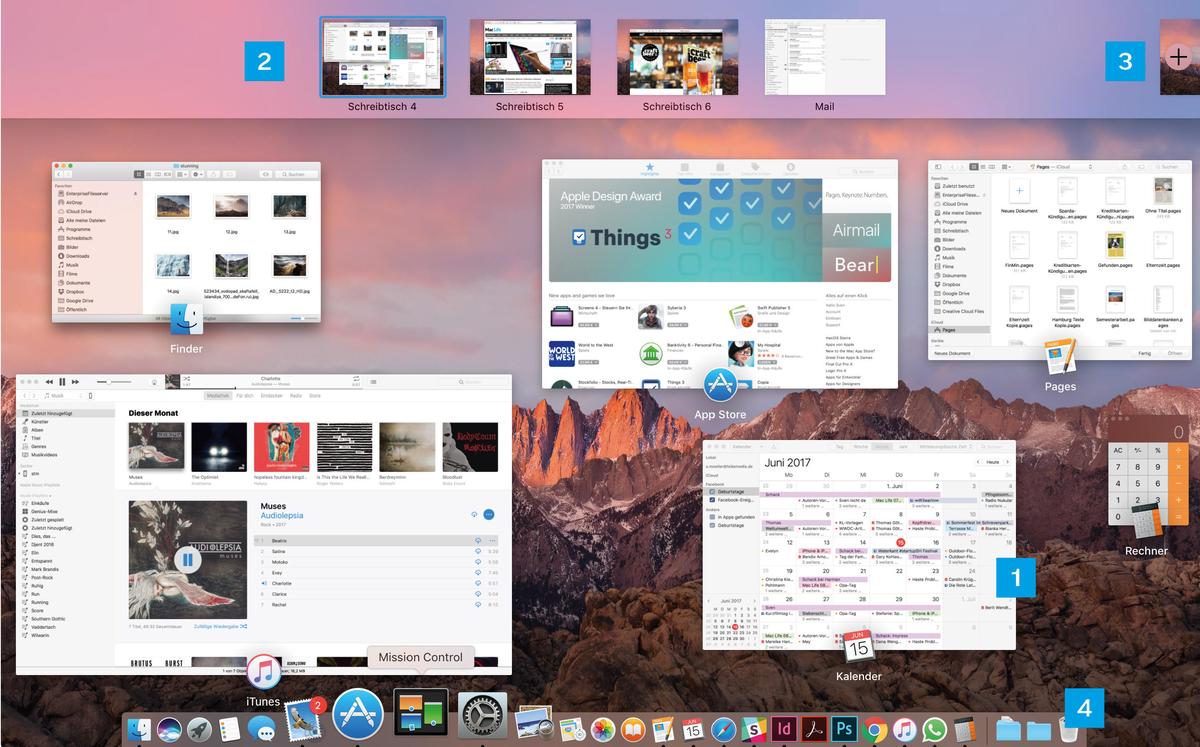Click 'Neues Dokument' tile in the Pages window
This screenshot has height=747, width=1200.
(x=1019, y=197)
